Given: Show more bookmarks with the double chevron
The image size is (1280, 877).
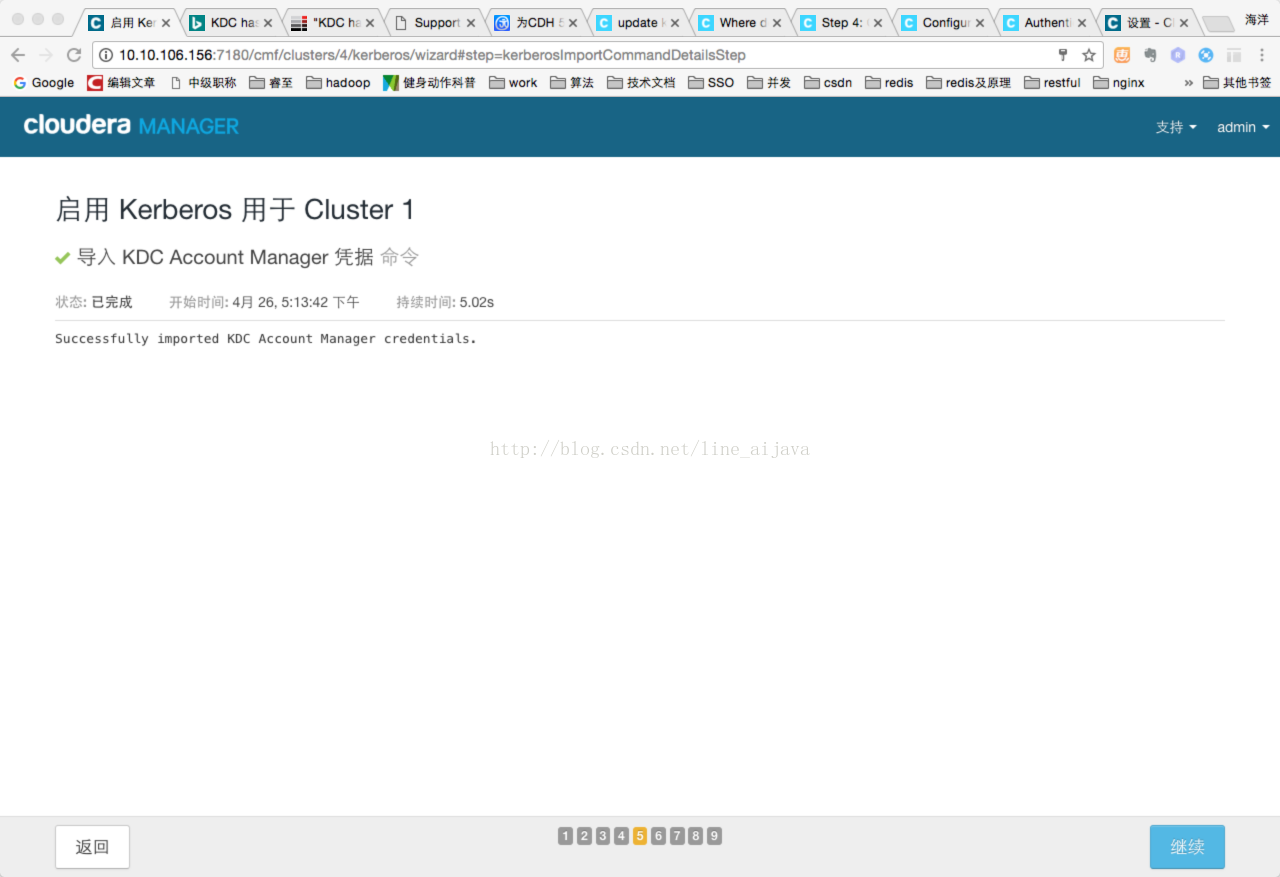Looking at the screenshot, I should point(1188,83).
